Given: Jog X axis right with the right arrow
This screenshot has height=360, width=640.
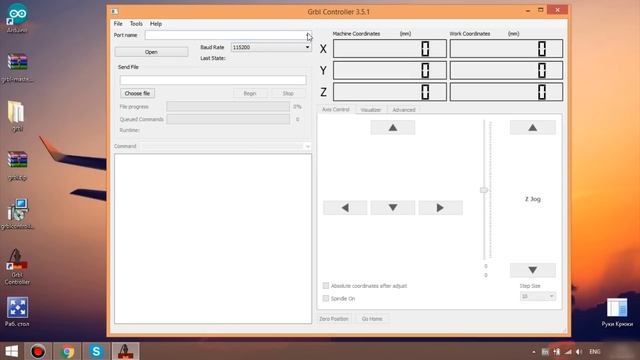Looking at the screenshot, I should [440, 207].
